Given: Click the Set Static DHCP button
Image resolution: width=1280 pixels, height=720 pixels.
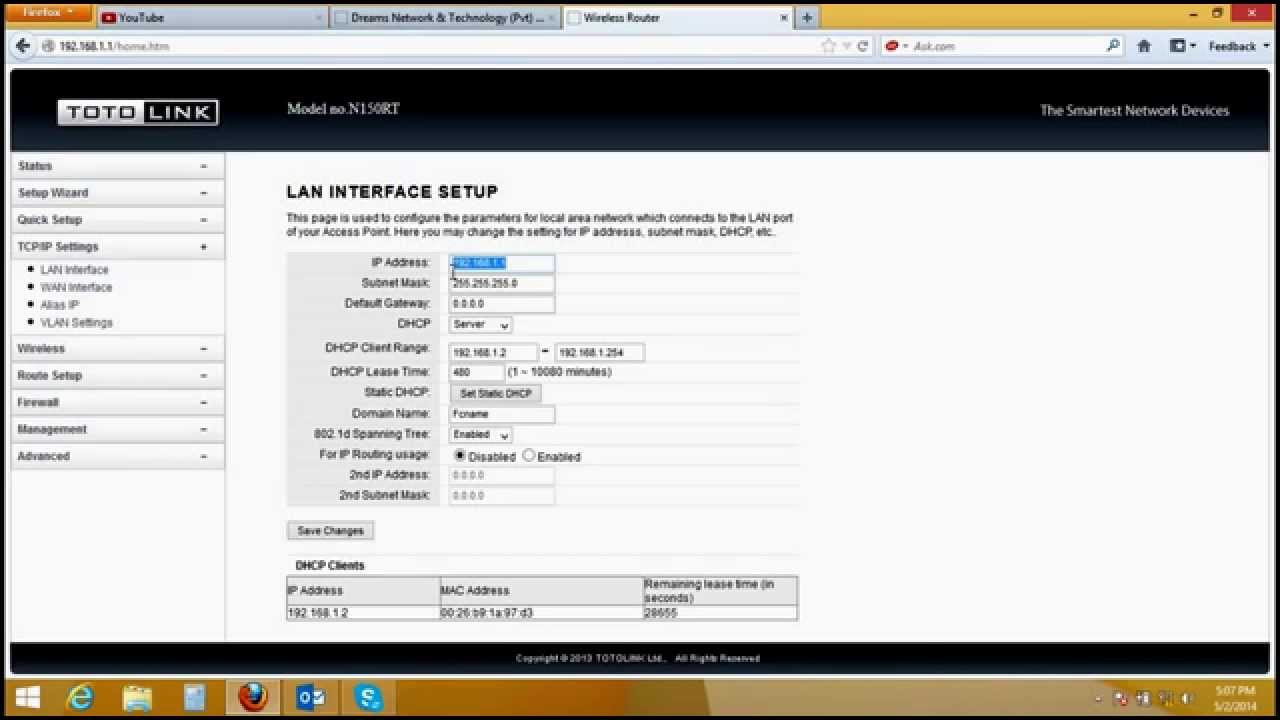Looking at the screenshot, I should click(495, 394).
